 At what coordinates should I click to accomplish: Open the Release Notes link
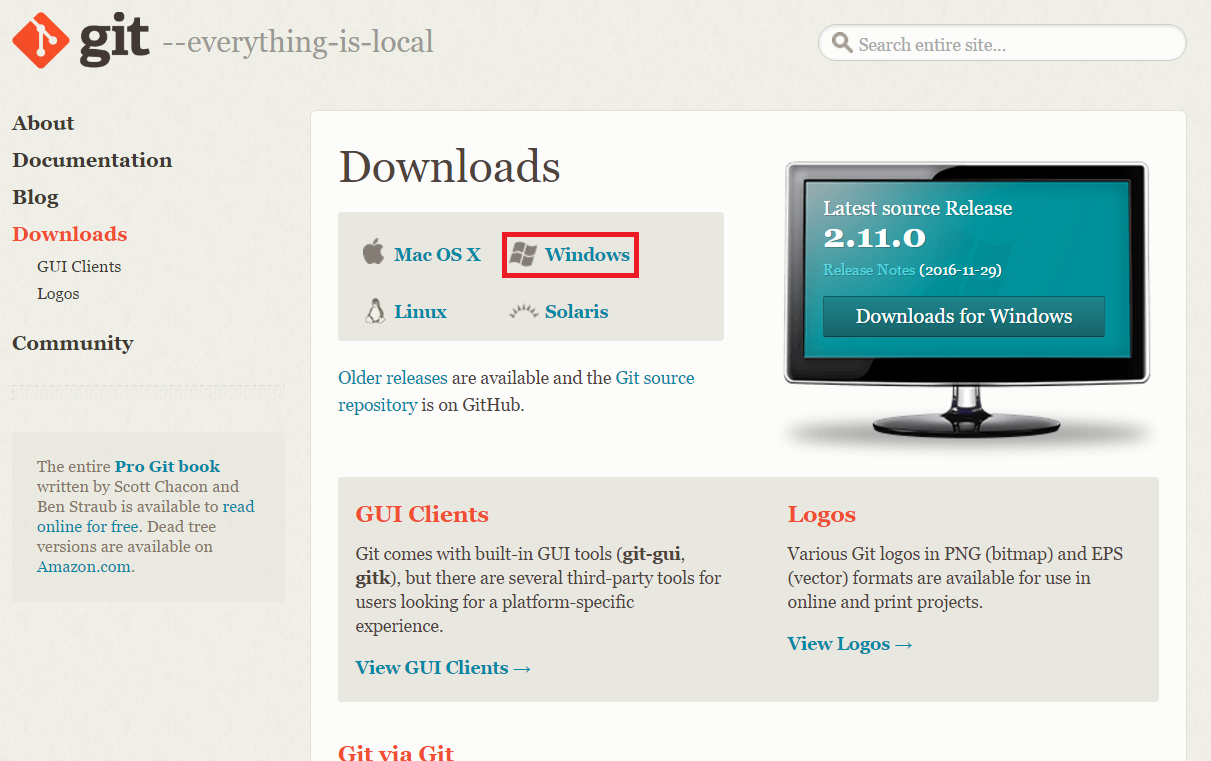pos(867,269)
